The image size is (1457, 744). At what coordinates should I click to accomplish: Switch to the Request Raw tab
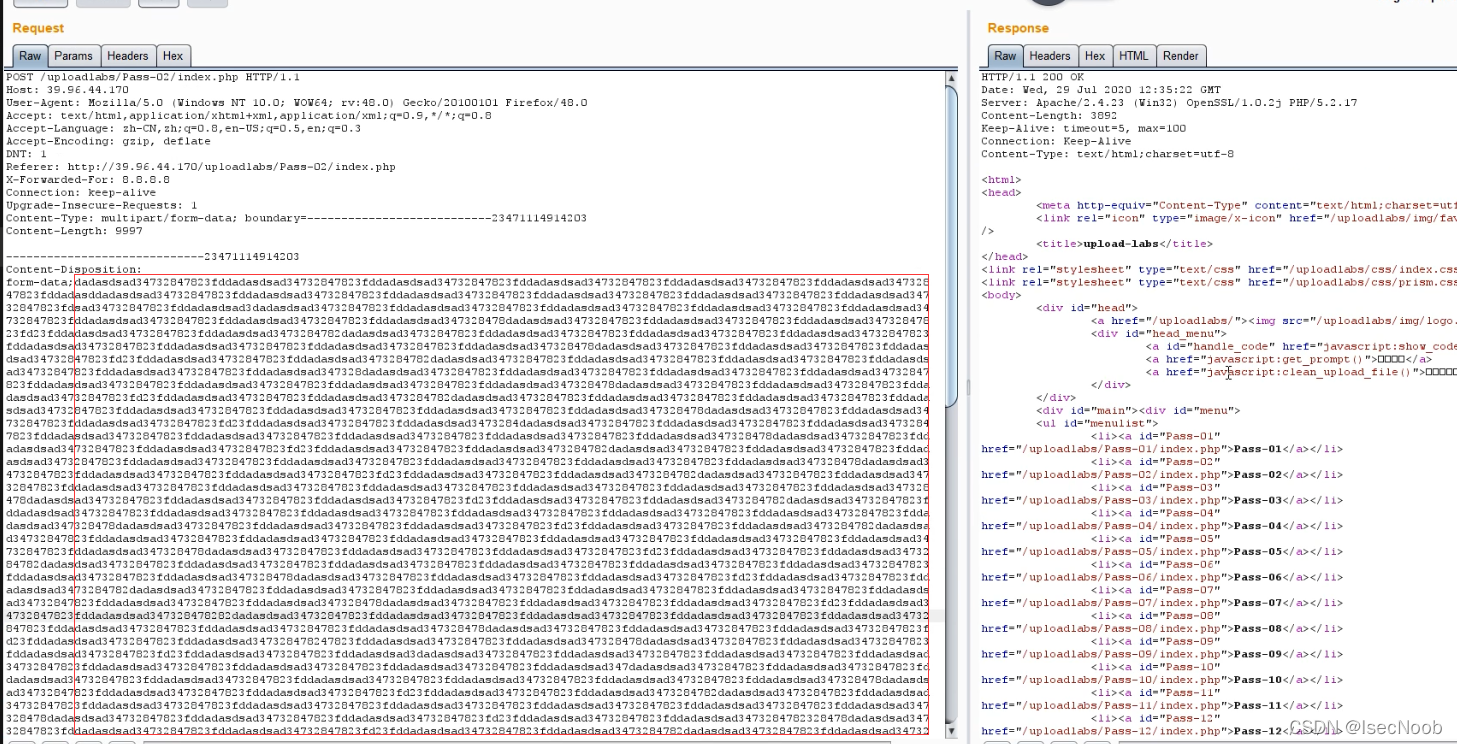[x=30, y=56]
